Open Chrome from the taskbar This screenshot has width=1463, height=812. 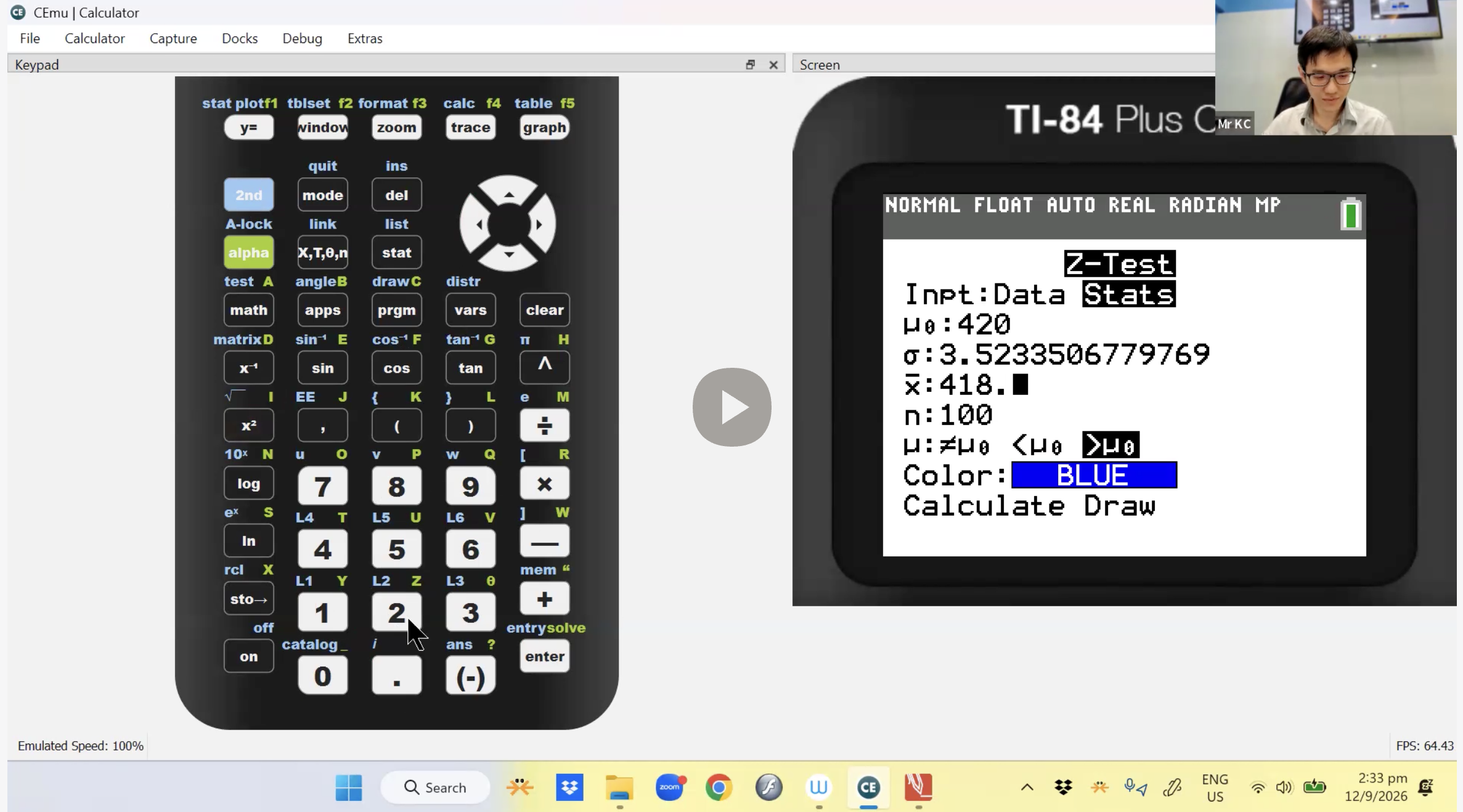point(719,787)
